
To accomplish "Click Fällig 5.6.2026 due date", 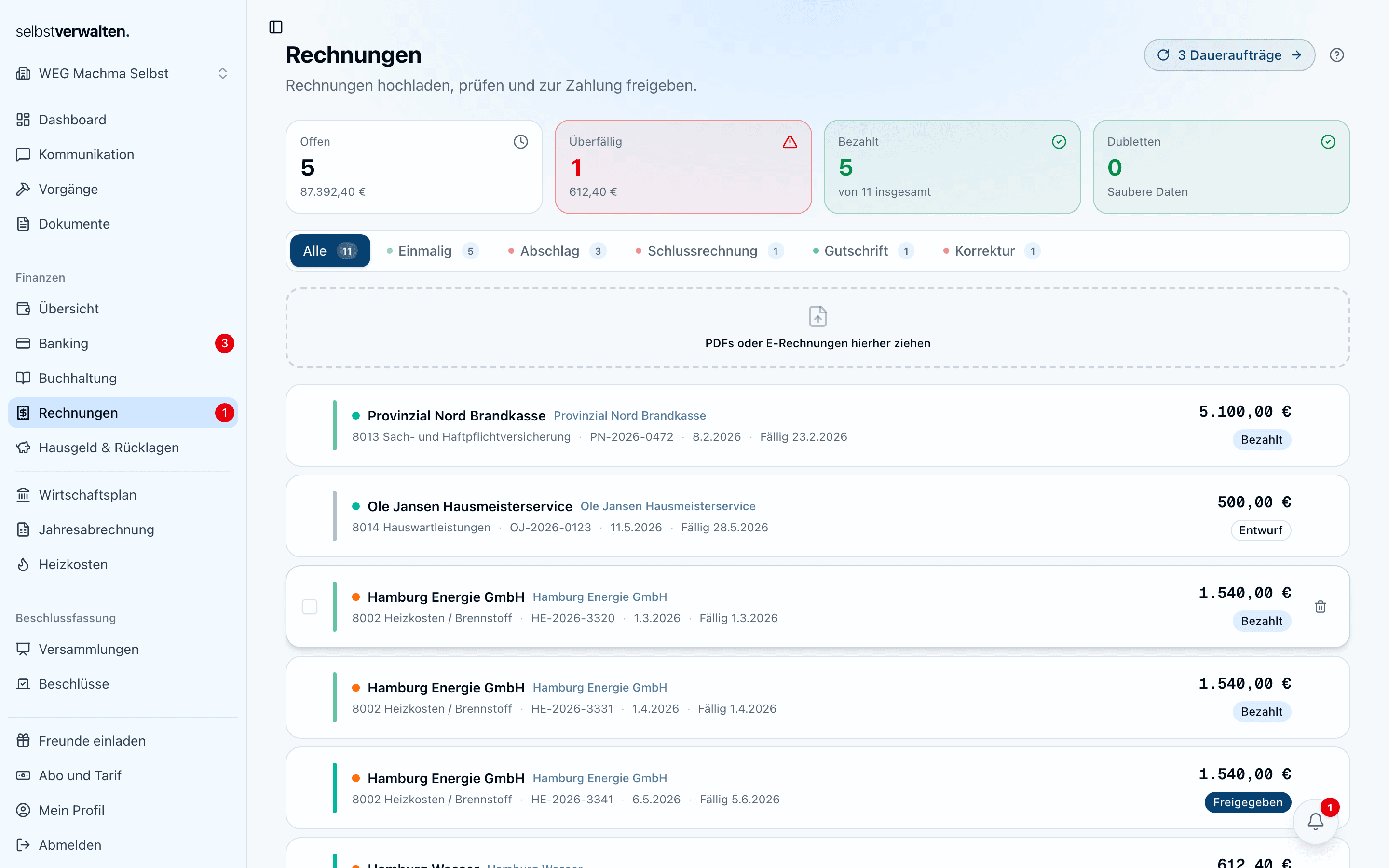I will click(739, 800).
